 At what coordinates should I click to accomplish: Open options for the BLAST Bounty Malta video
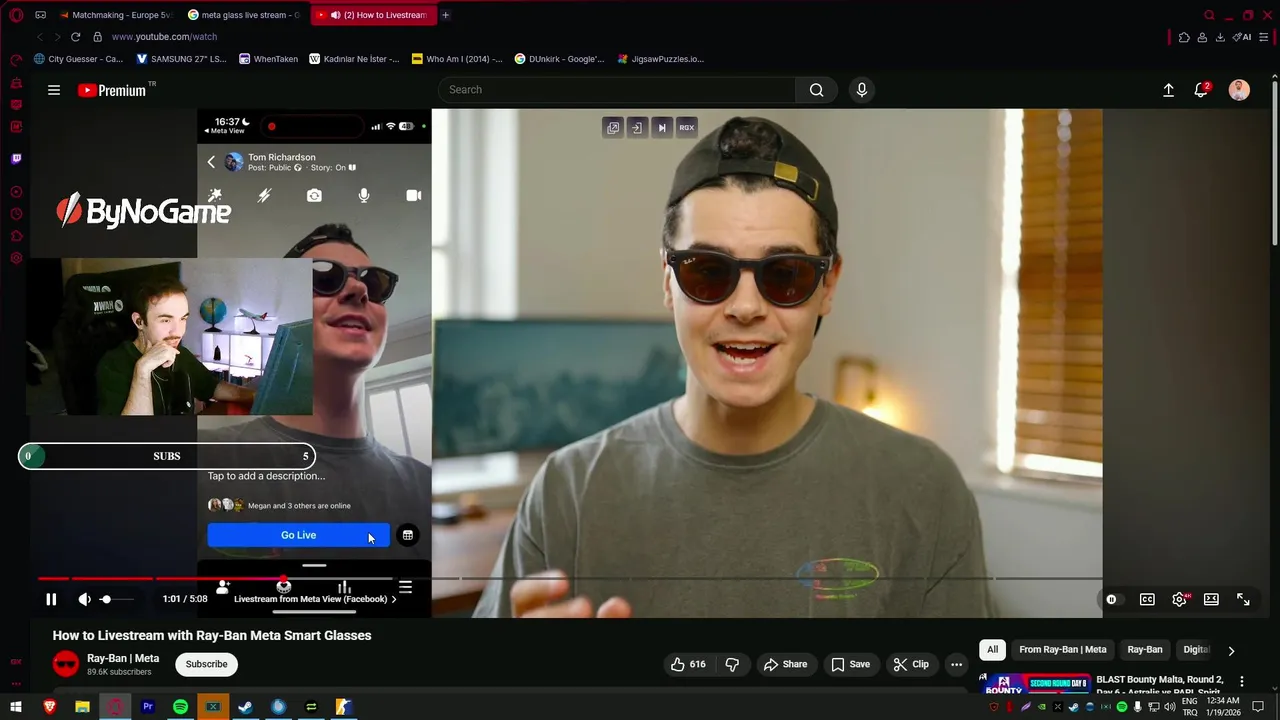pyautogui.click(x=1242, y=681)
